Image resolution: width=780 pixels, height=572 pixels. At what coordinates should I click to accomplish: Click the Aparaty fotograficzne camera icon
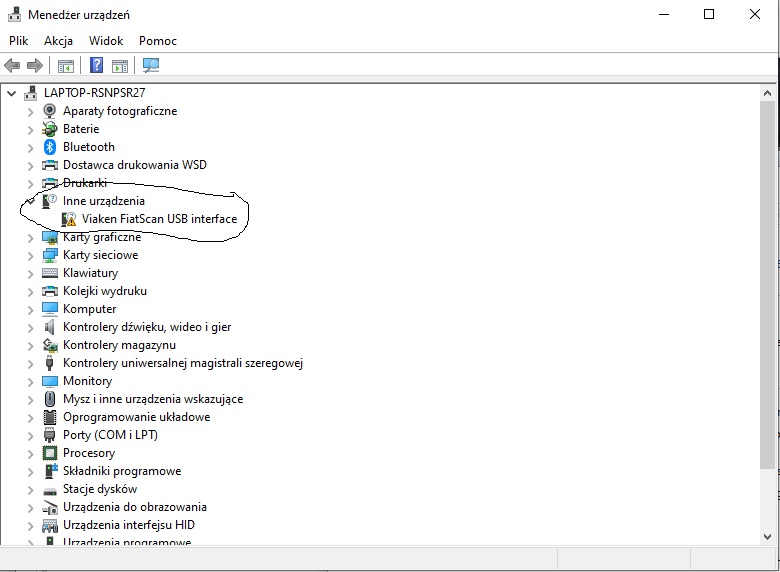tap(50, 110)
